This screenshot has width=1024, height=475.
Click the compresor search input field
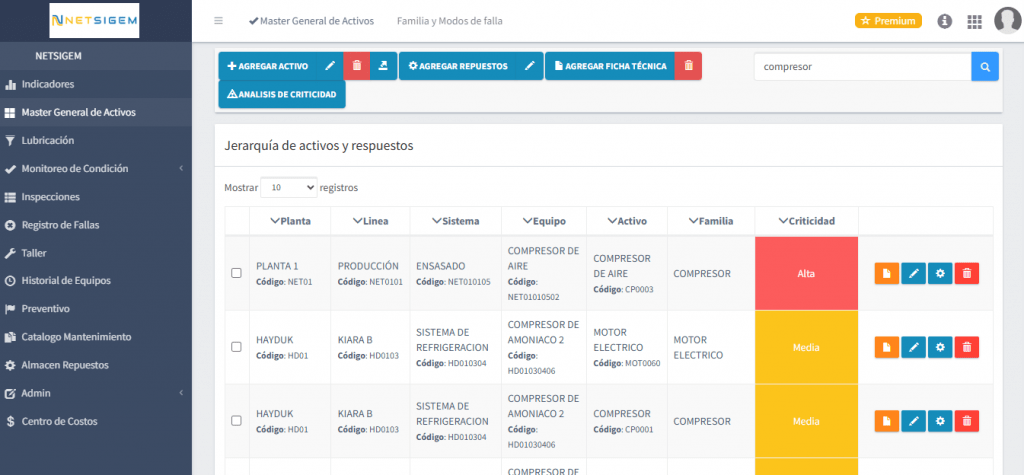(861, 67)
